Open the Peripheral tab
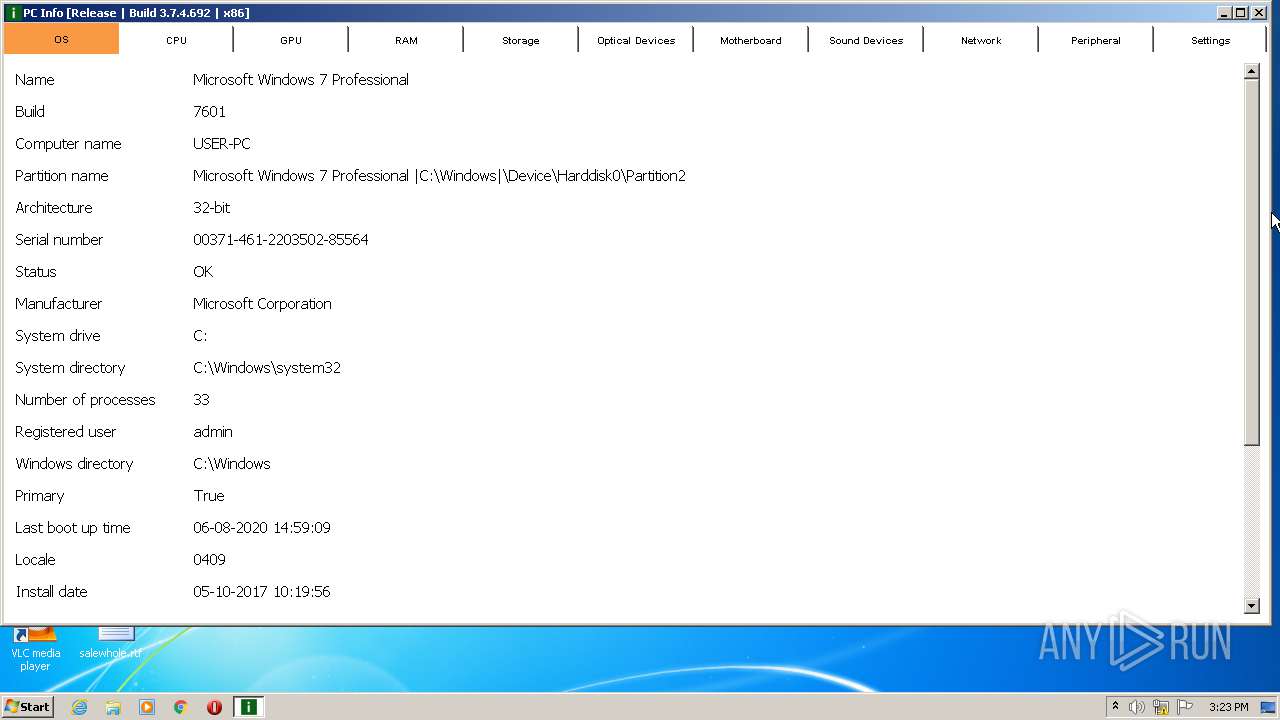The height and width of the screenshot is (720, 1280). (x=1096, y=40)
